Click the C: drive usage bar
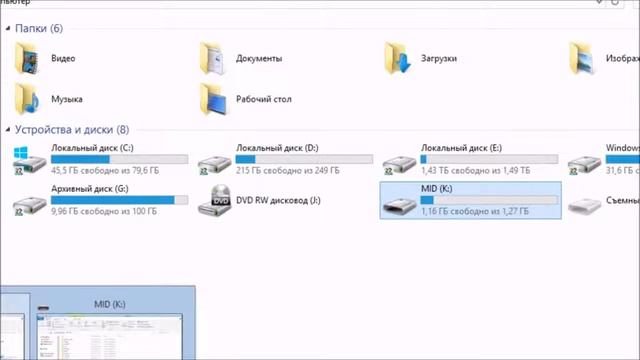 (x=120, y=159)
